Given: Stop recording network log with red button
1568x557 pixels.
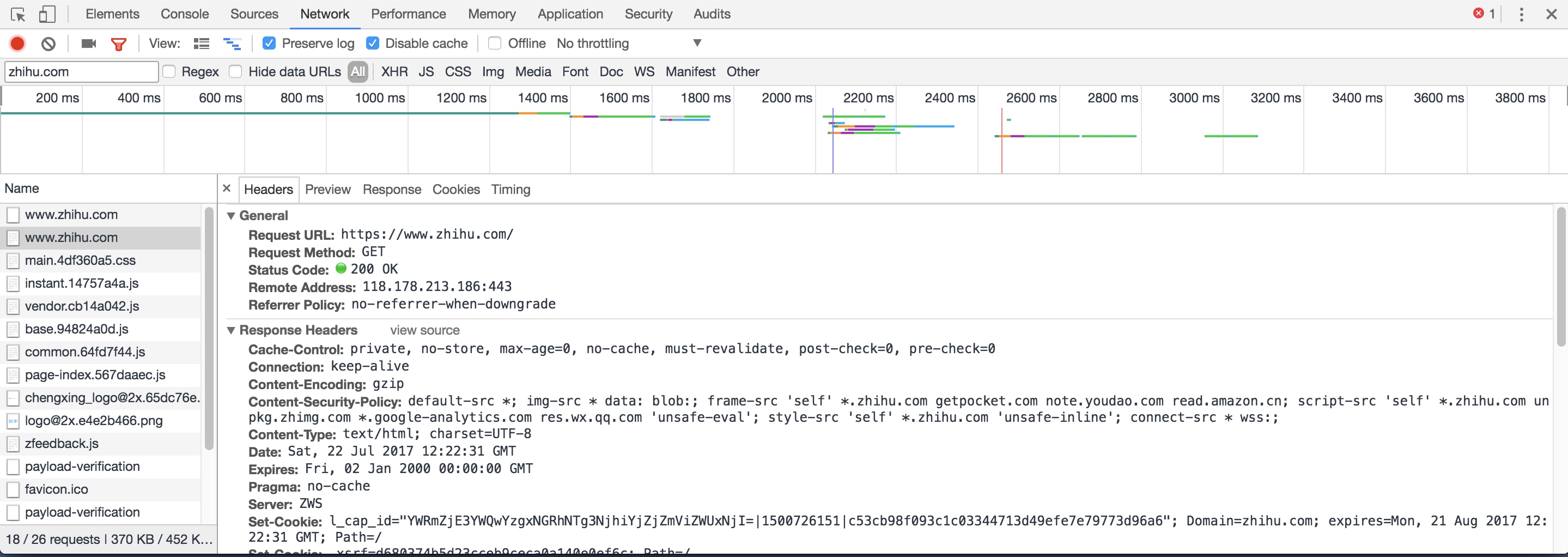Looking at the screenshot, I should pos(17,43).
